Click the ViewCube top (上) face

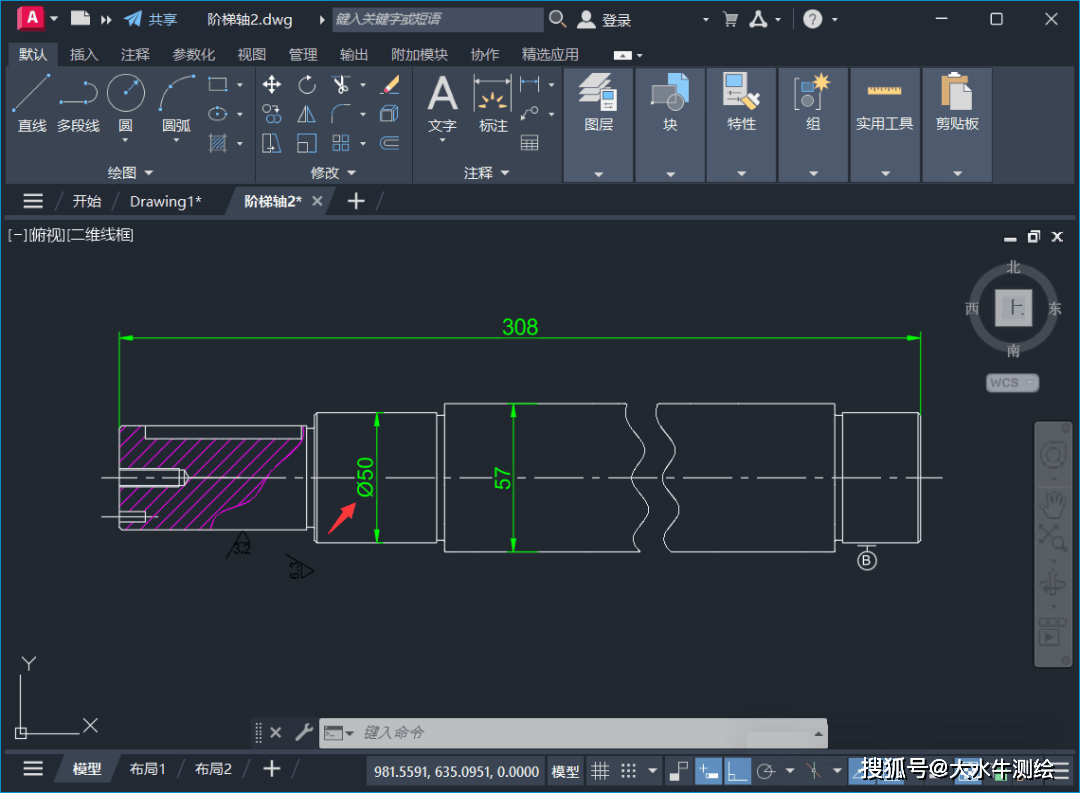(1013, 307)
